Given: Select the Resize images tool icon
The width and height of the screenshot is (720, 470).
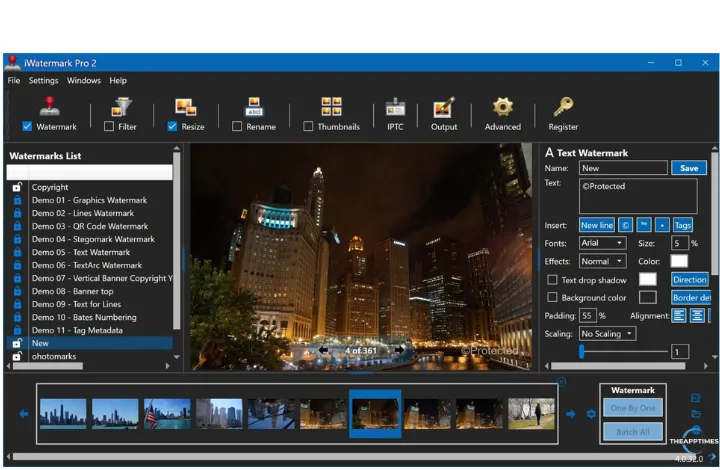Looking at the screenshot, I should coord(186,107).
